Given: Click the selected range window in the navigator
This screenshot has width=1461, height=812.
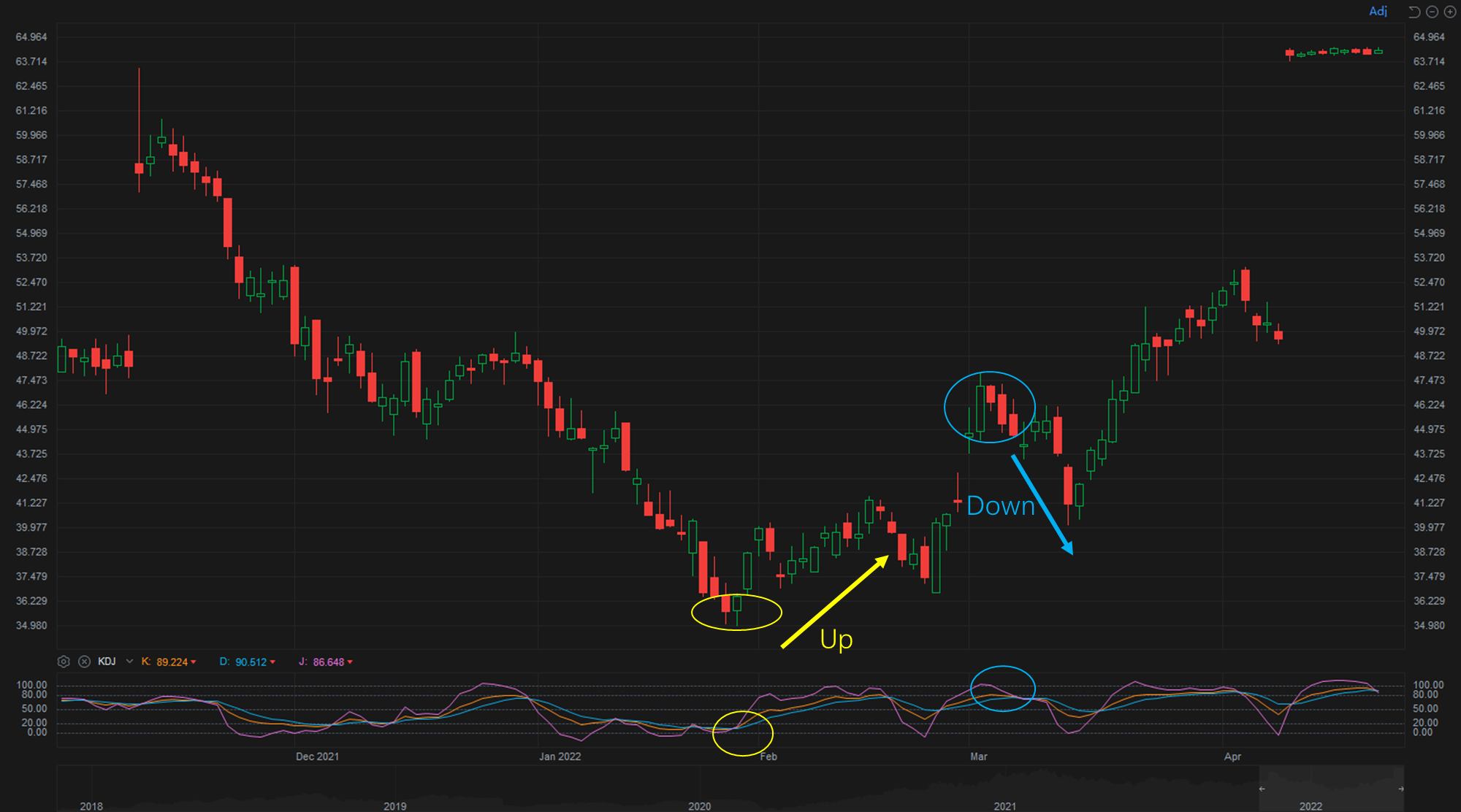Looking at the screenshot, I should click(1331, 789).
